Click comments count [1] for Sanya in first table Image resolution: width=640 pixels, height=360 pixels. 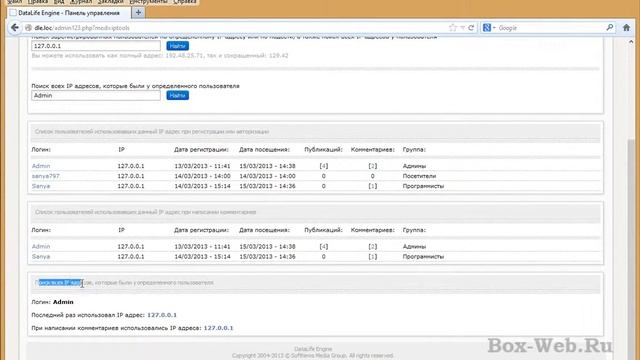[x=373, y=186]
